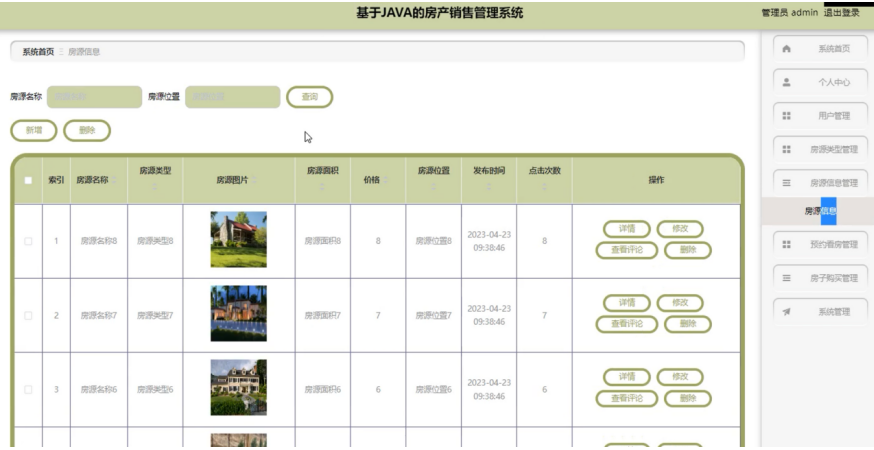Screen dimensions: 874x450
Task: Open the house image of 房源名称8
Action: [x=239, y=239]
